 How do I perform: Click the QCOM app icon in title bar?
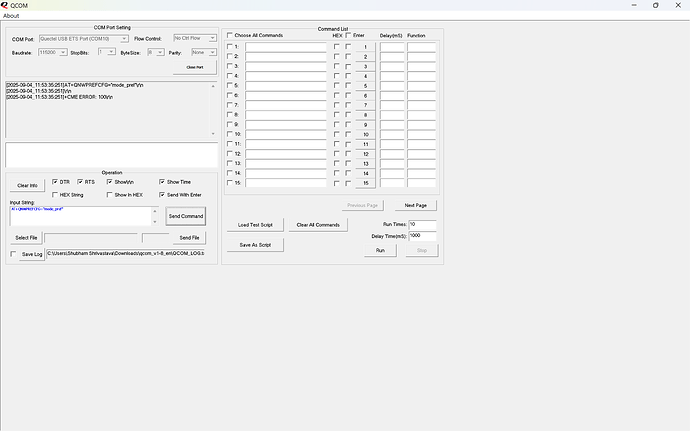point(4,5)
